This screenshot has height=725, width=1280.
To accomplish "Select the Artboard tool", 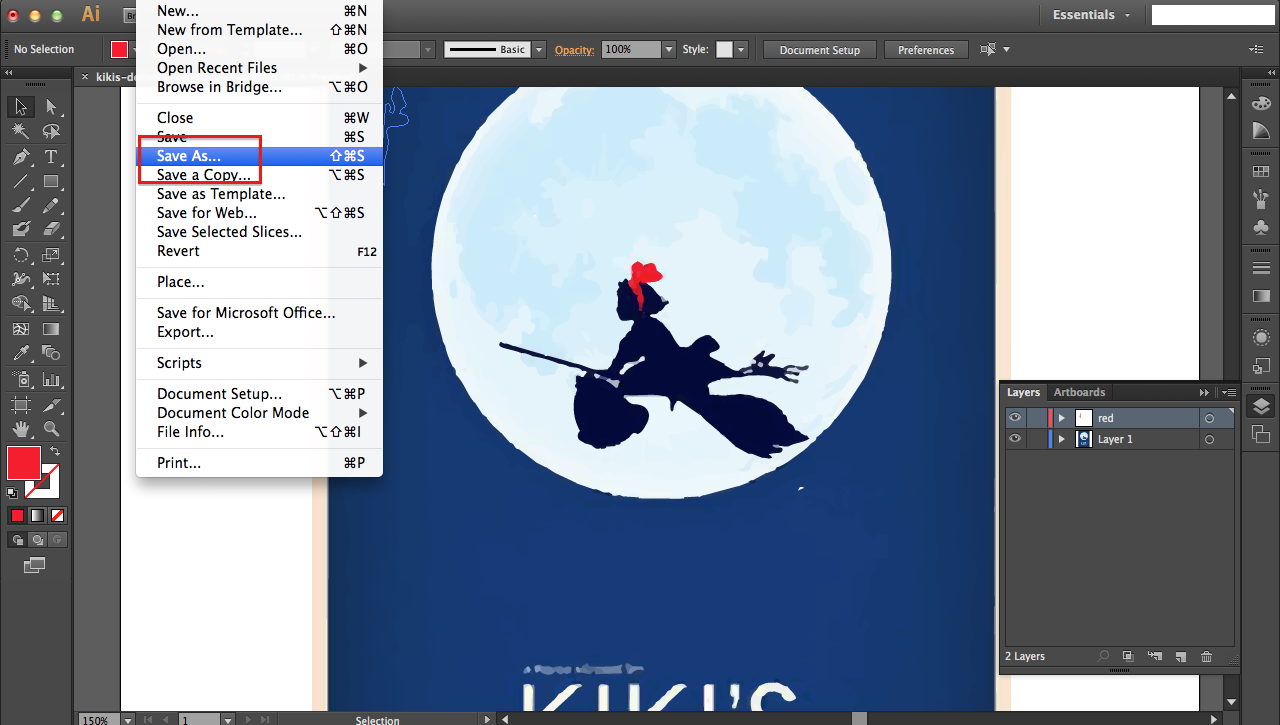I will [21, 404].
